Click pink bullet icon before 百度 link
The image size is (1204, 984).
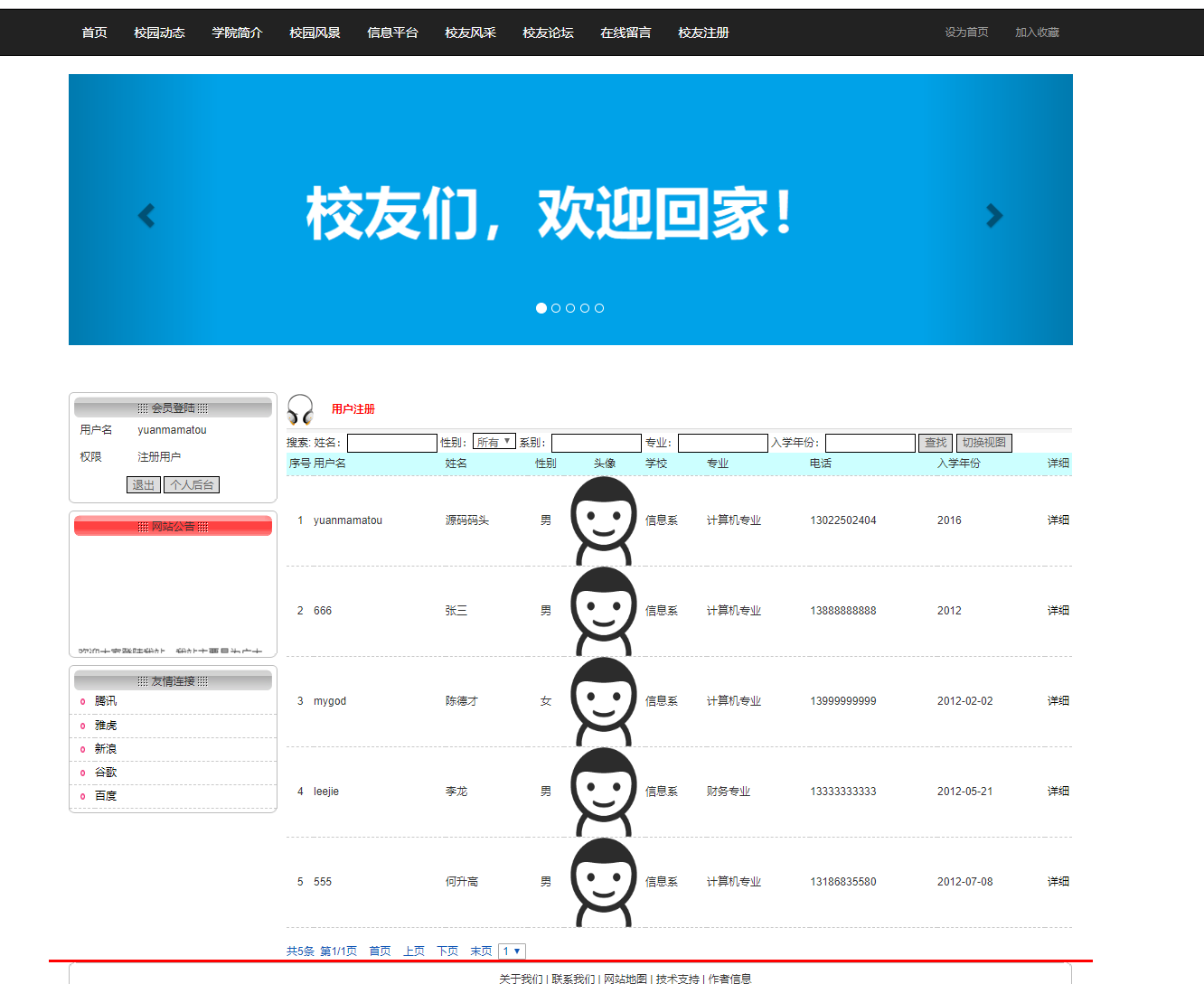pos(82,796)
